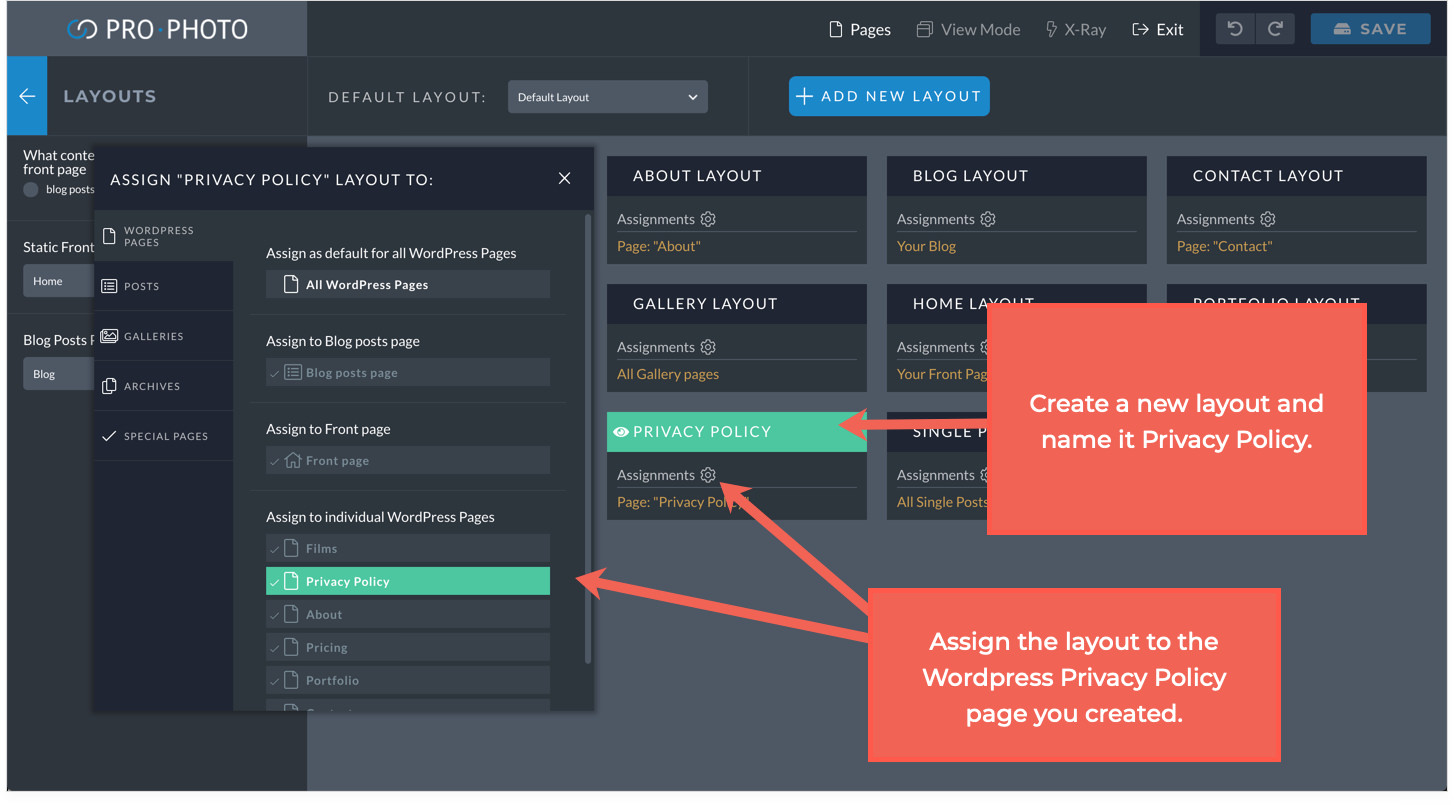Select the Galleries tab
1454x805 pixels.
(163, 336)
